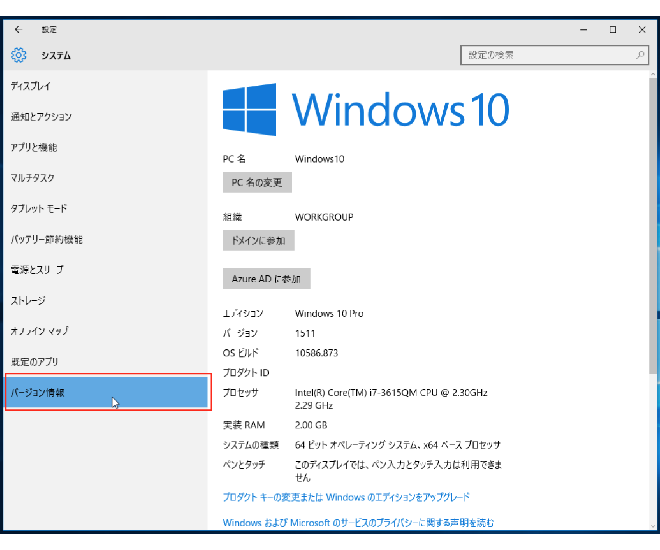Open マルチタスク page
Image resolution: width=660 pixels, height=550 pixels.
[x=106, y=178]
